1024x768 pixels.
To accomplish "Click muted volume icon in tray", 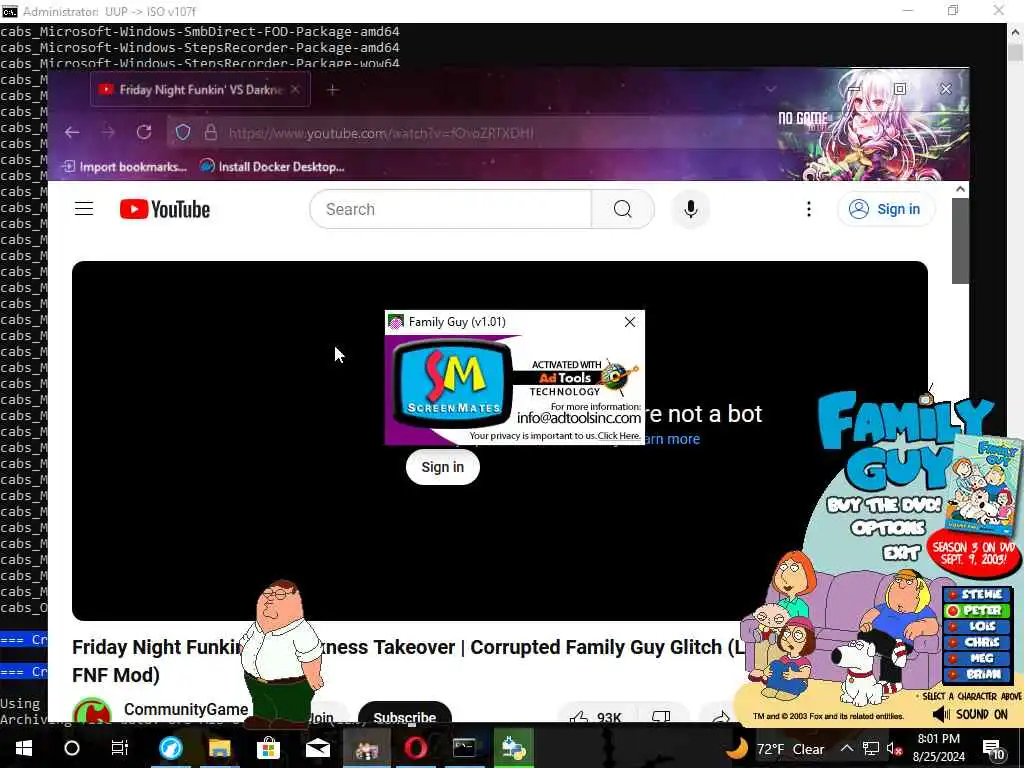I will pyautogui.click(x=894, y=748).
